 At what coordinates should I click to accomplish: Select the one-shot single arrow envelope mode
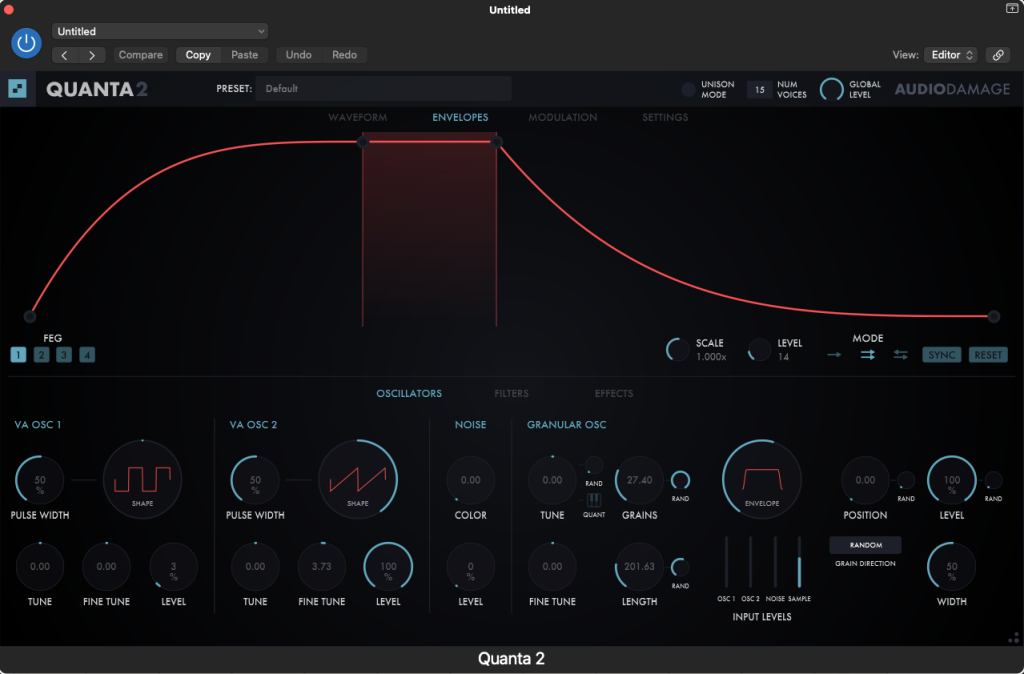point(834,355)
